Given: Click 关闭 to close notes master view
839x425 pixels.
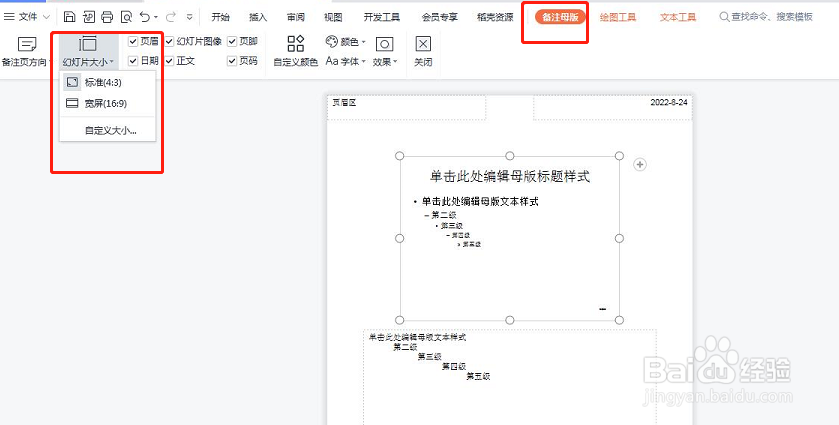Looking at the screenshot, I should pyautogui.click(x=423, y=51).
